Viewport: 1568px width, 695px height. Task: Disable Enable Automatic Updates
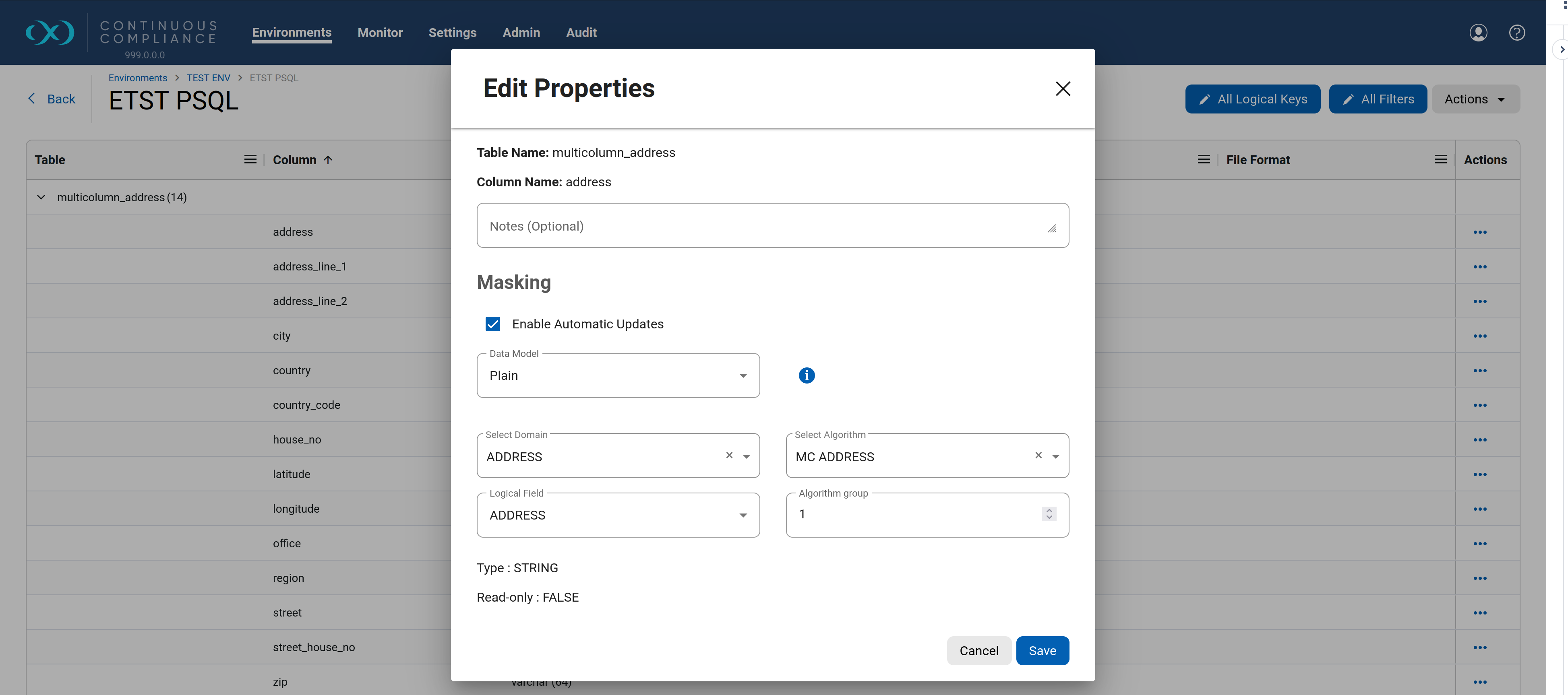(492, 324)
